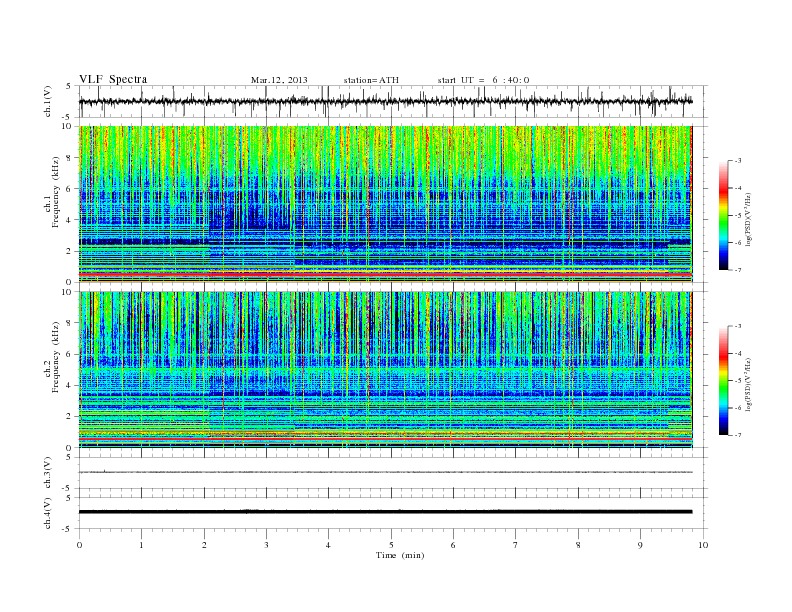The width and height of the screenshot is (792, 612).
Task: Click the "VLF Spectra" plot title
Action: [x=113, y=79]
